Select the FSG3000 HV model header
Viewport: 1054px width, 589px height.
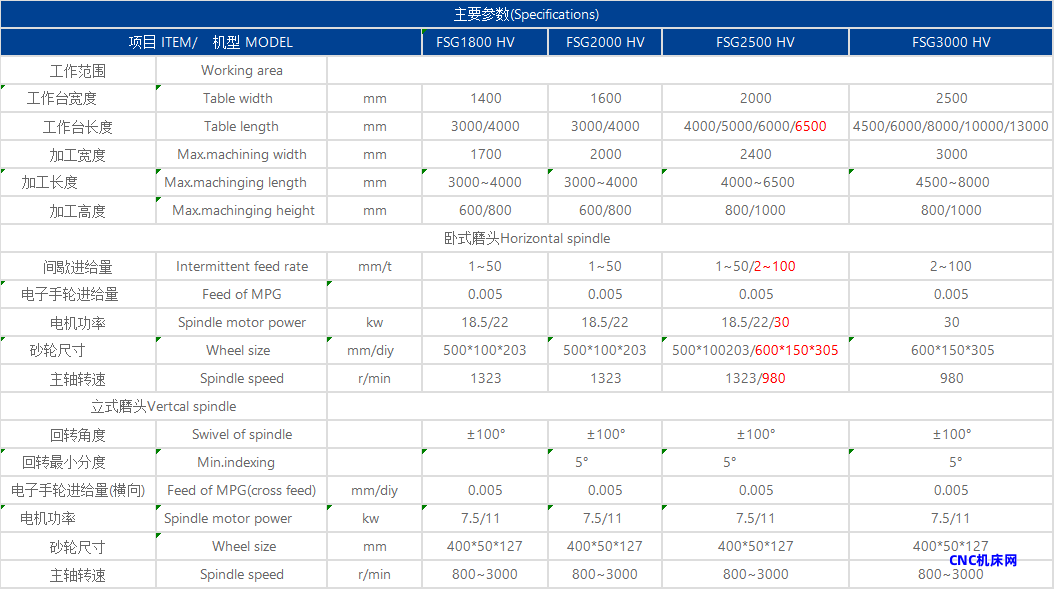point(951,42)
